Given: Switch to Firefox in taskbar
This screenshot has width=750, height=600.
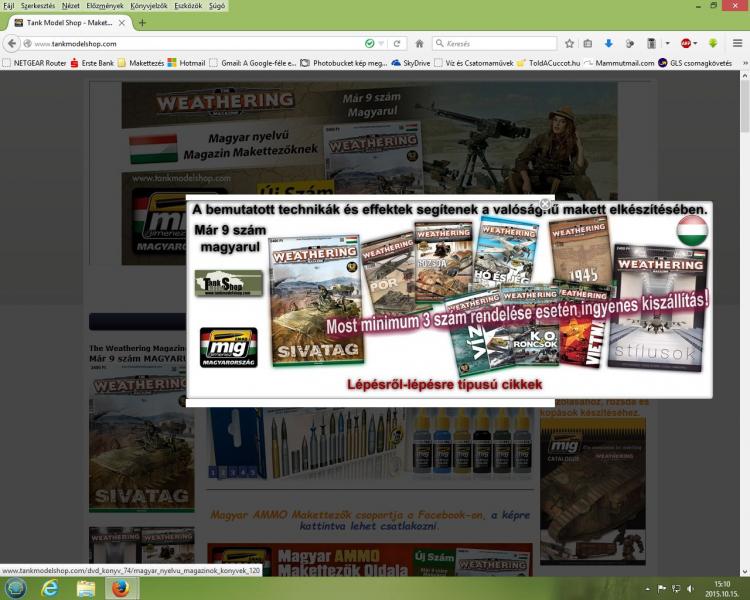Looking at the screenshot, I should click(x=121, y=589).
